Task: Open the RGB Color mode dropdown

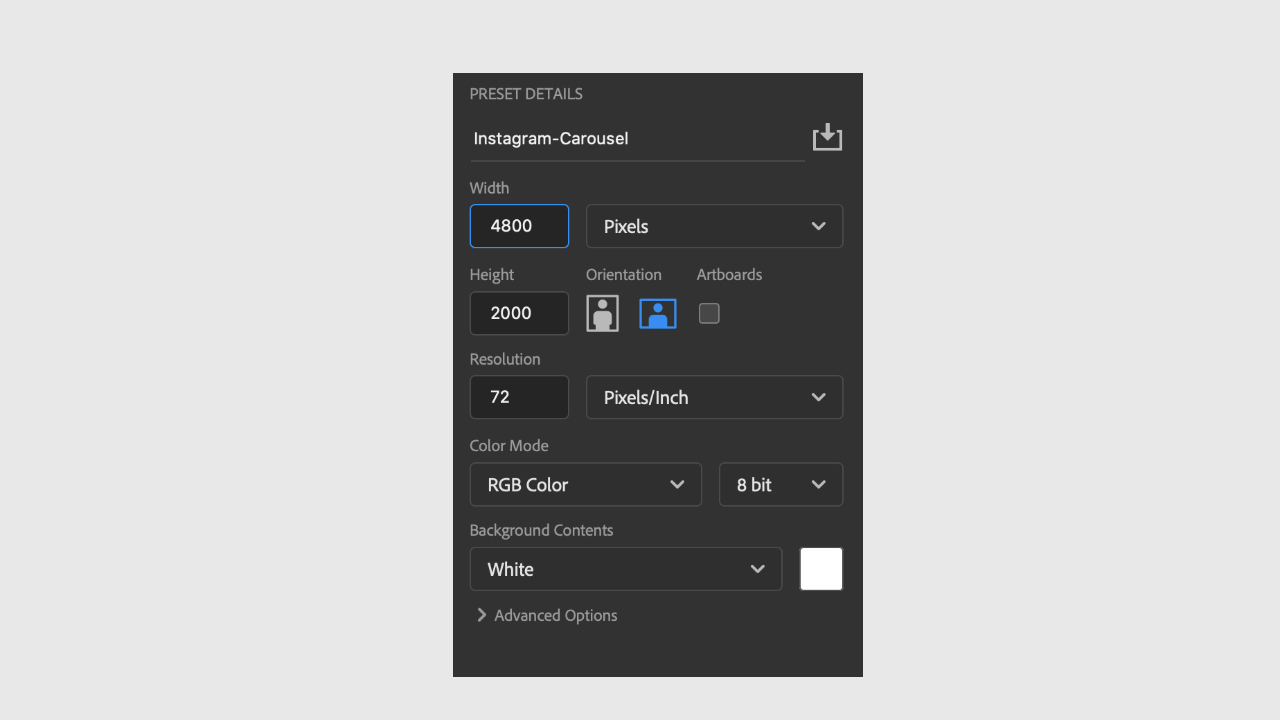Action: (x=586, y=484)
